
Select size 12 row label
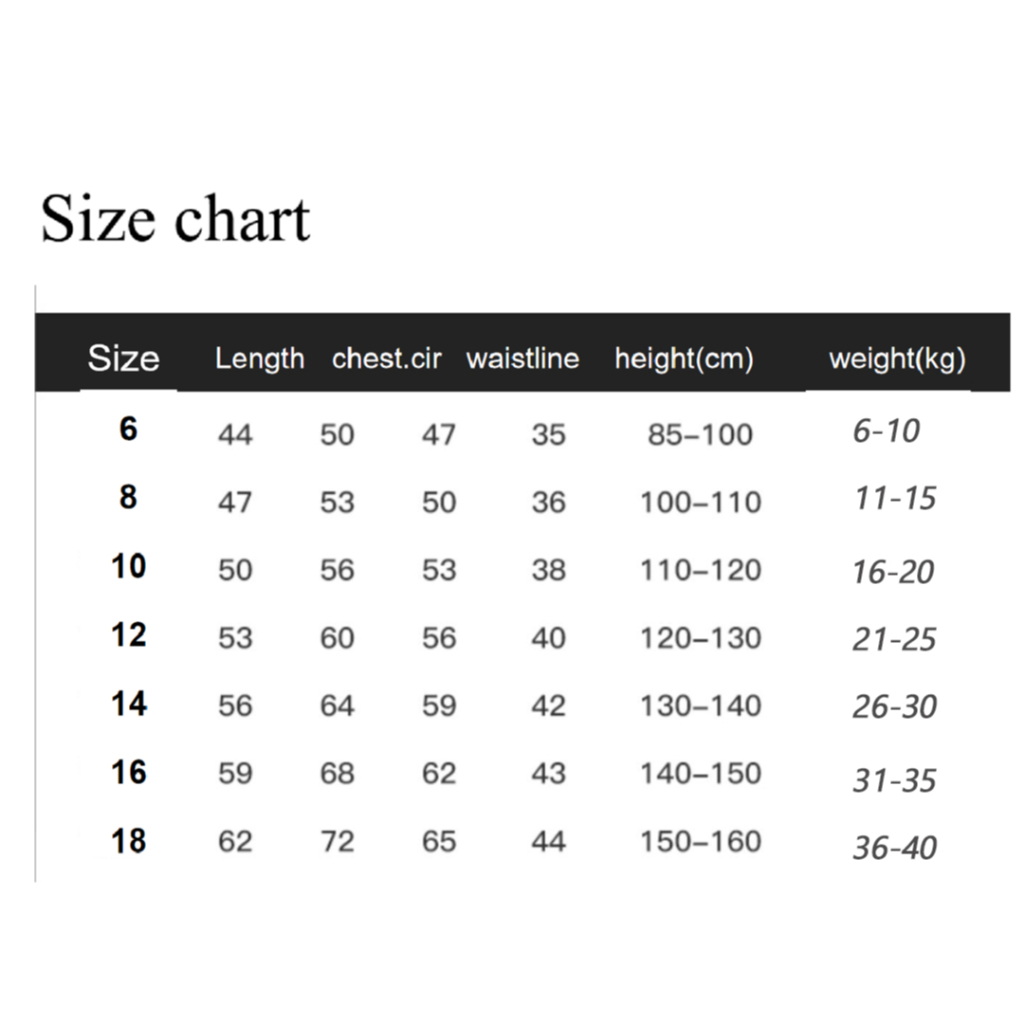point(128,635)
